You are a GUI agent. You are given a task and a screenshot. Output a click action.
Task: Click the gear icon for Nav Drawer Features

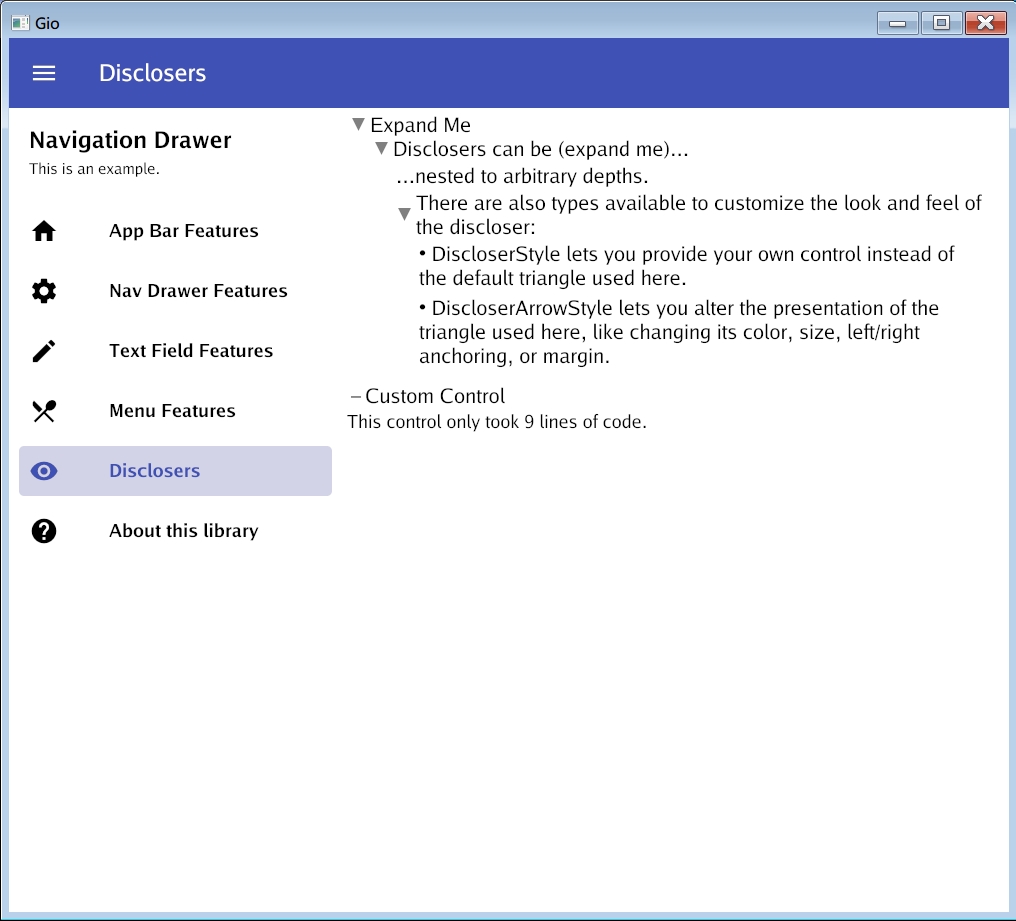coord(44,291)
